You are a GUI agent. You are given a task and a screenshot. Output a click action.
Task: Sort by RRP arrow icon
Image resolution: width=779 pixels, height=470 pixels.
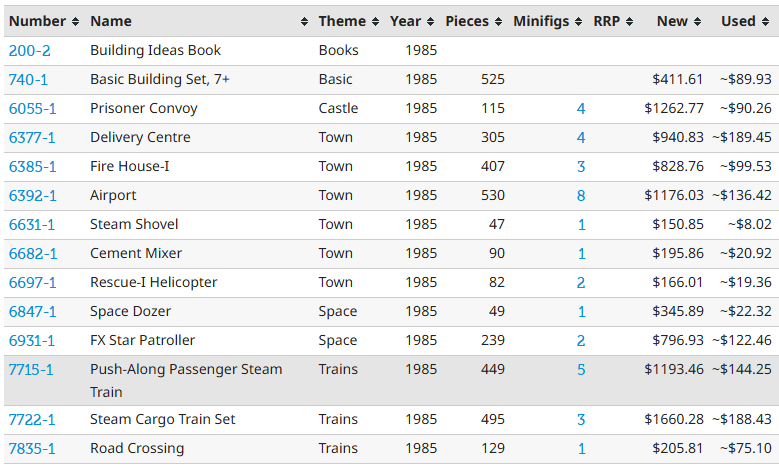tap(629, 21)
